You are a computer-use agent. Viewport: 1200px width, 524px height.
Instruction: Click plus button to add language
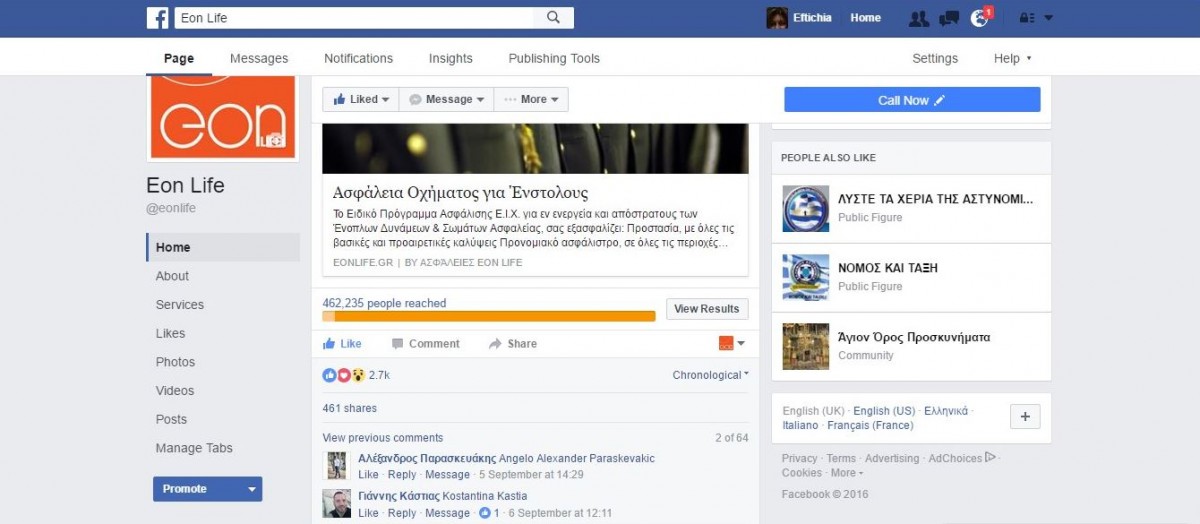[1026, 417]
